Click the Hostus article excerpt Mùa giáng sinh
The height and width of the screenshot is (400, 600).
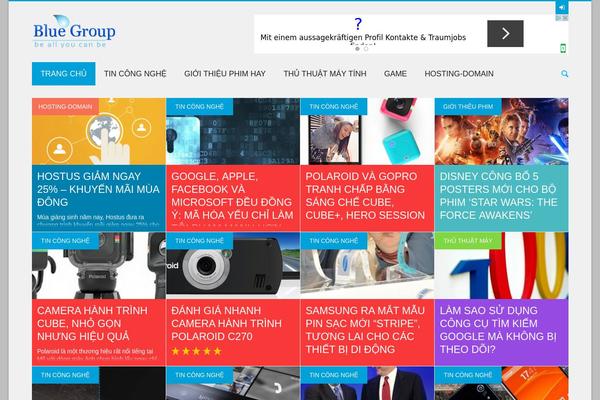98,220
